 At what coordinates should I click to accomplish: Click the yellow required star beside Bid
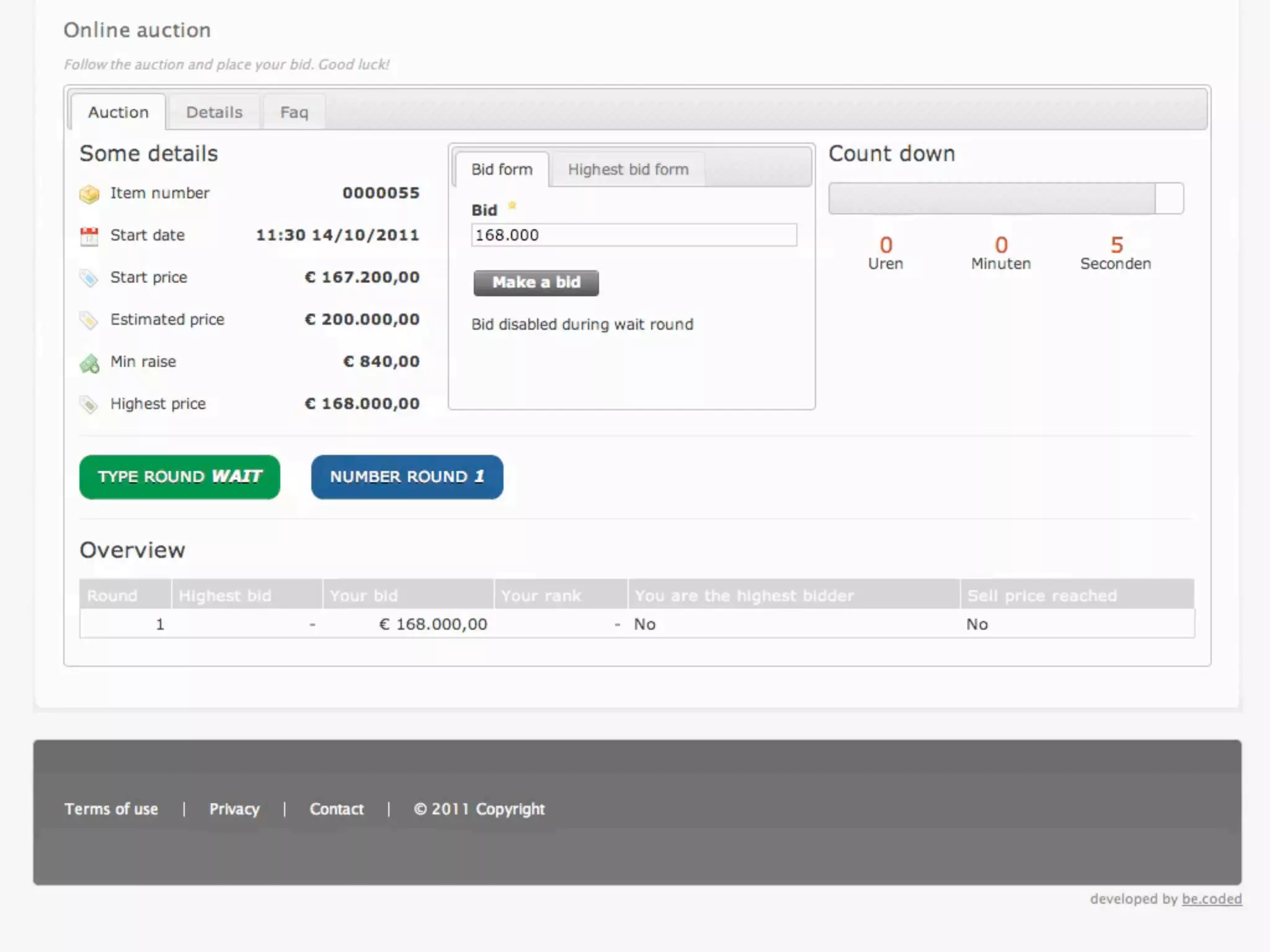click(x=512, y=205)
